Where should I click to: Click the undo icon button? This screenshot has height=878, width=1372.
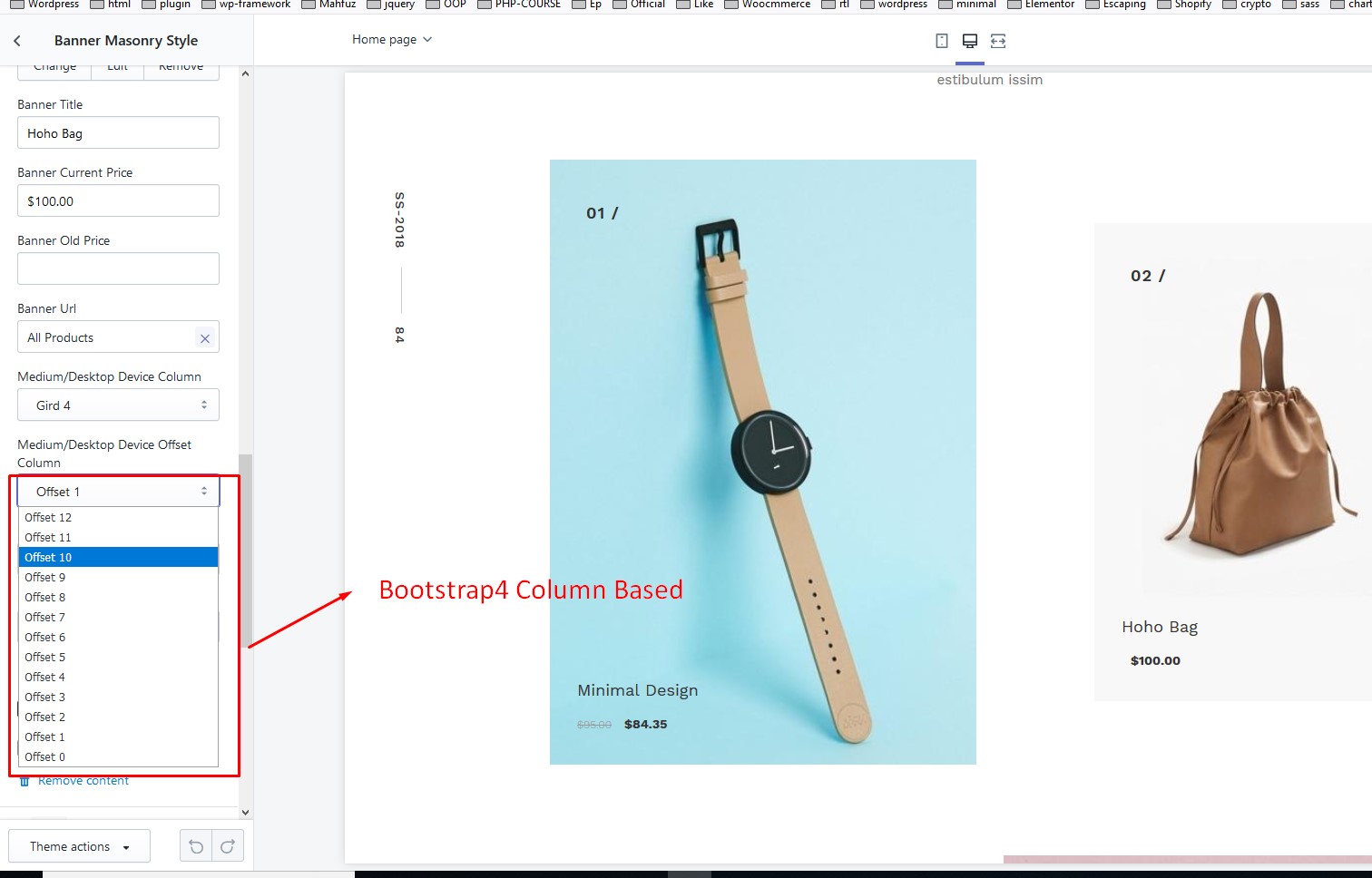196,846
